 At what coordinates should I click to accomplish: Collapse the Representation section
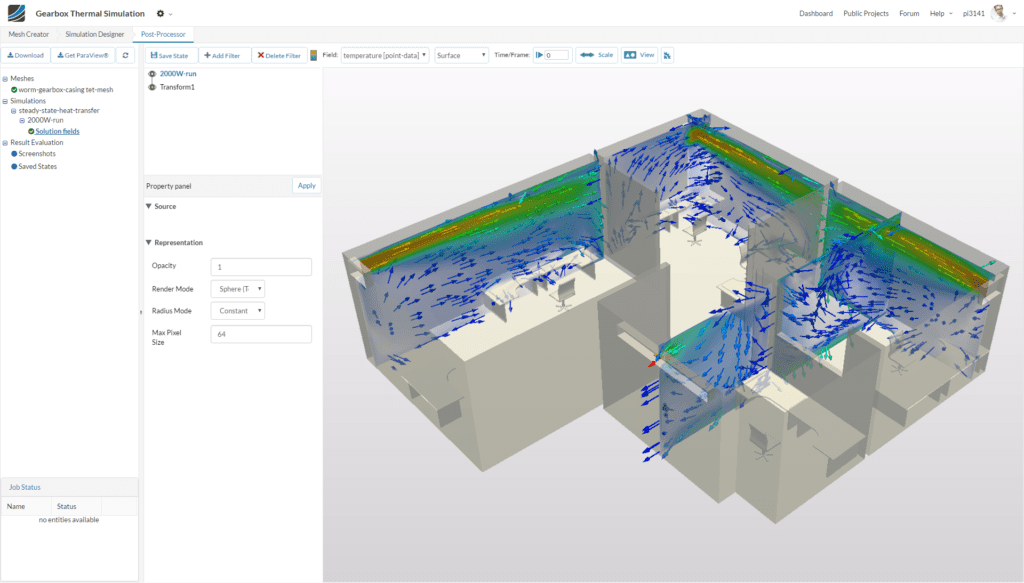coord(150,242)
